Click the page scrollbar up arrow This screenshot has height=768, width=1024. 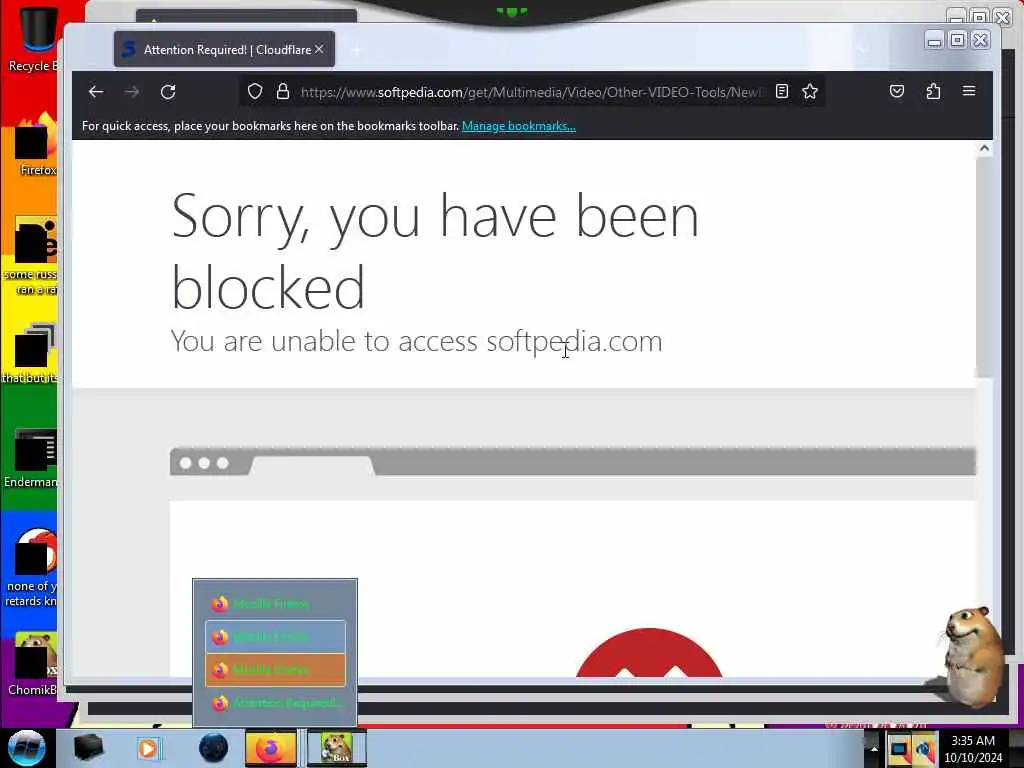tap(984, 149)
